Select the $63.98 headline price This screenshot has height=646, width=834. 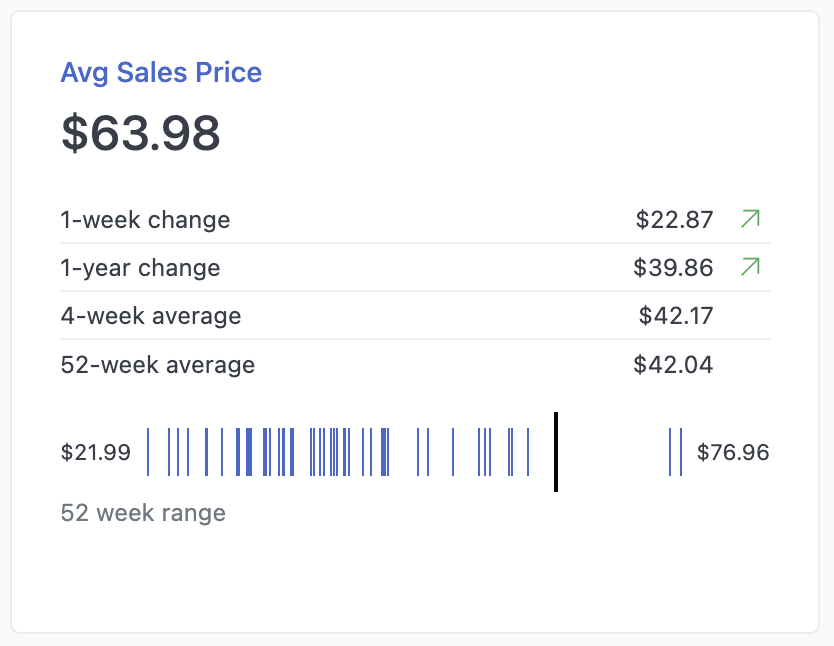(x=141, y=134)
